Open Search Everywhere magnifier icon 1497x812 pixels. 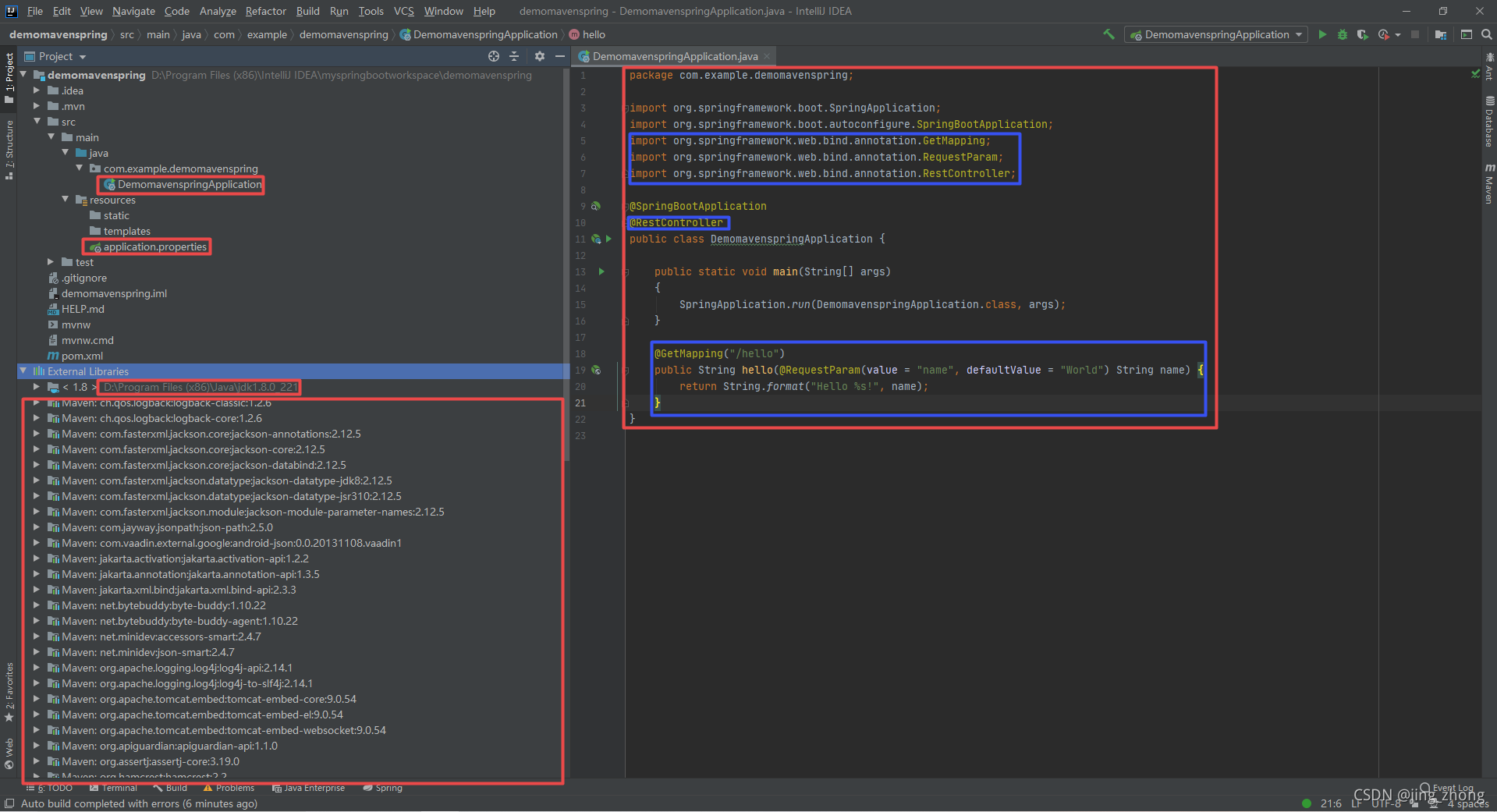coord(1486,34)
